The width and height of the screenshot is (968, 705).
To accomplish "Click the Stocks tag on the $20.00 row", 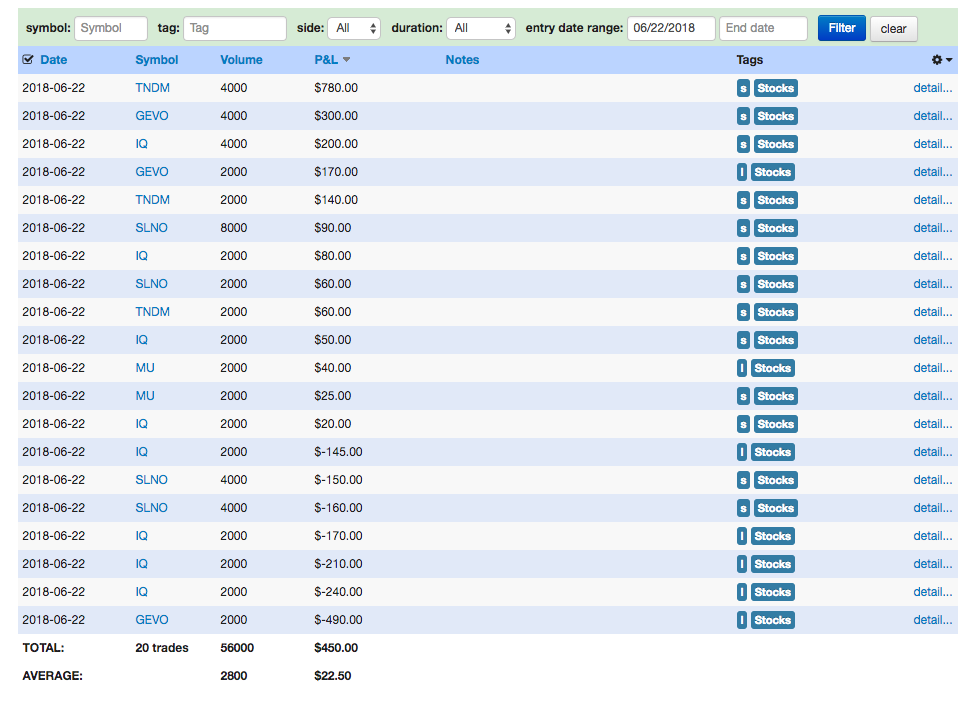I will point(775,424).
